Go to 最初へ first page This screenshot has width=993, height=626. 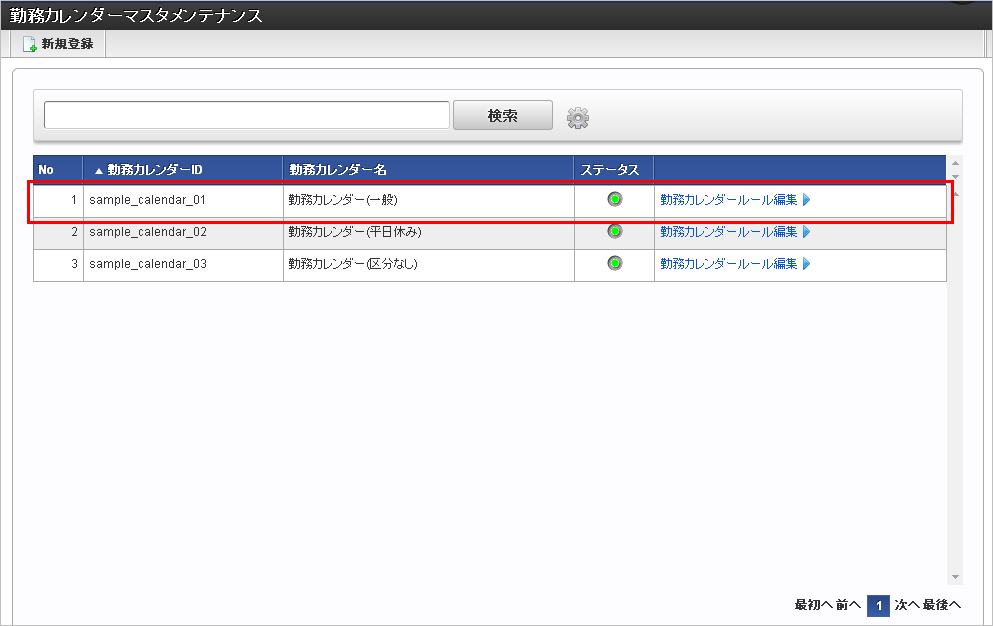point(813,605)
